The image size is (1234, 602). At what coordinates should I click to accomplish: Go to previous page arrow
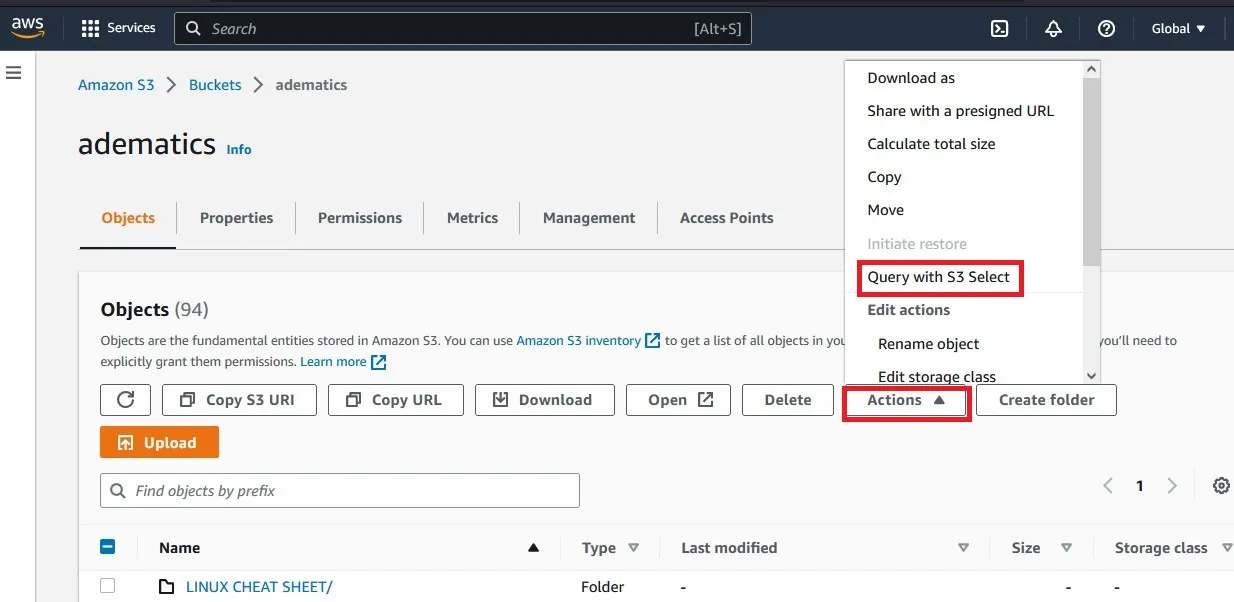1108,486
